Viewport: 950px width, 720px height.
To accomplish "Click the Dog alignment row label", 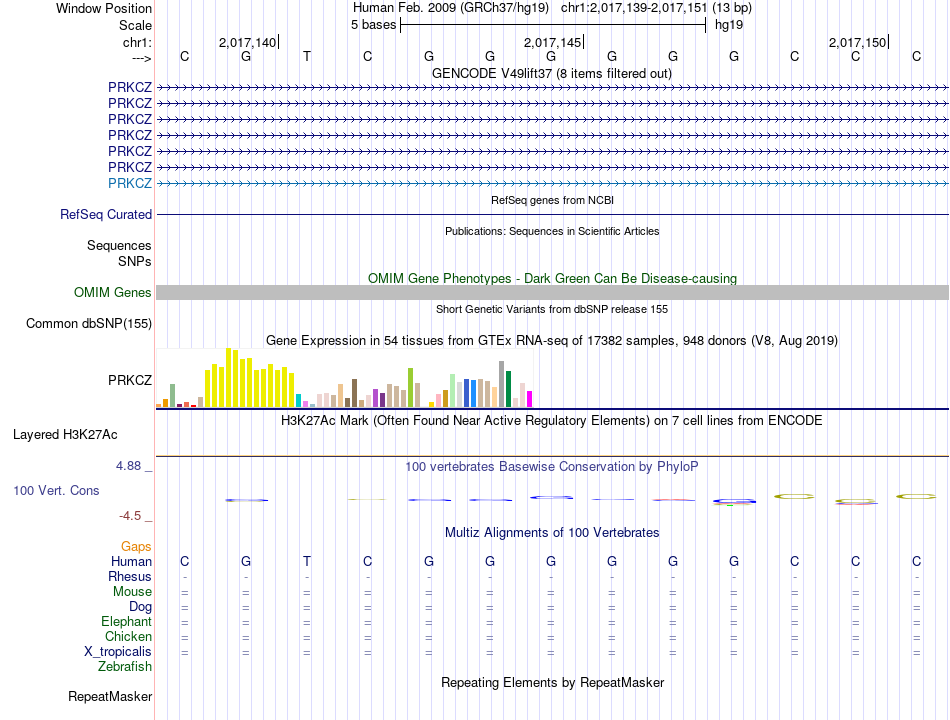I will pos(140,607).
